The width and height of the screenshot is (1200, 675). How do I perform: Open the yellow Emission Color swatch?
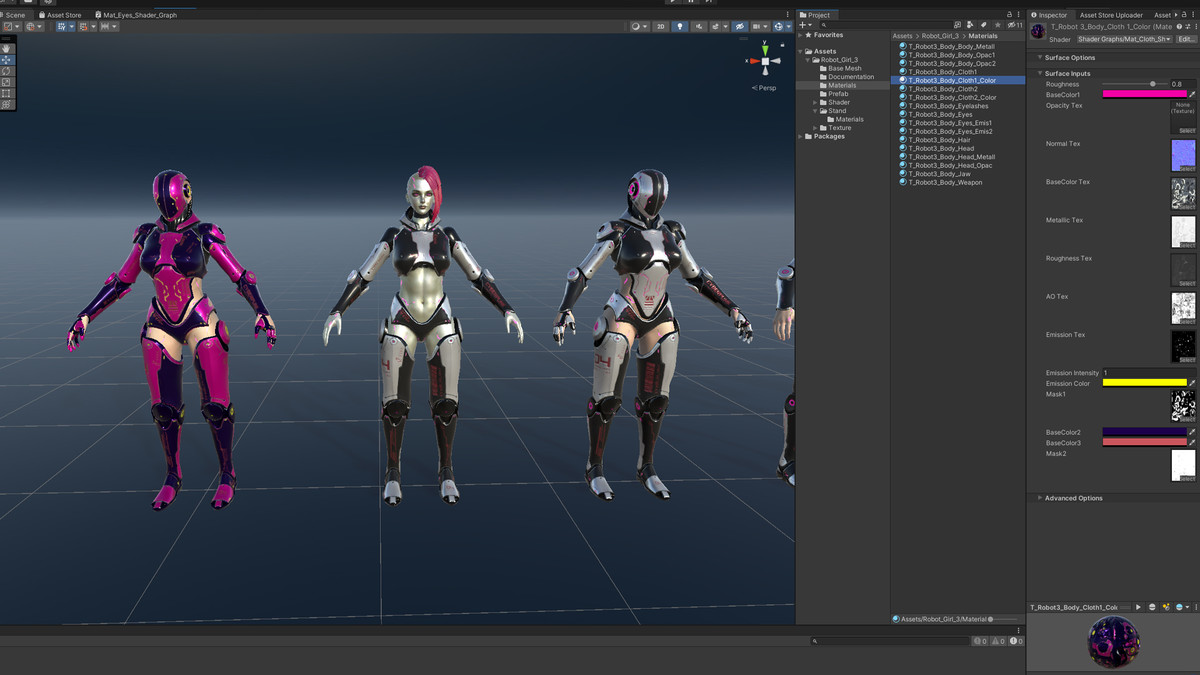1144,382
